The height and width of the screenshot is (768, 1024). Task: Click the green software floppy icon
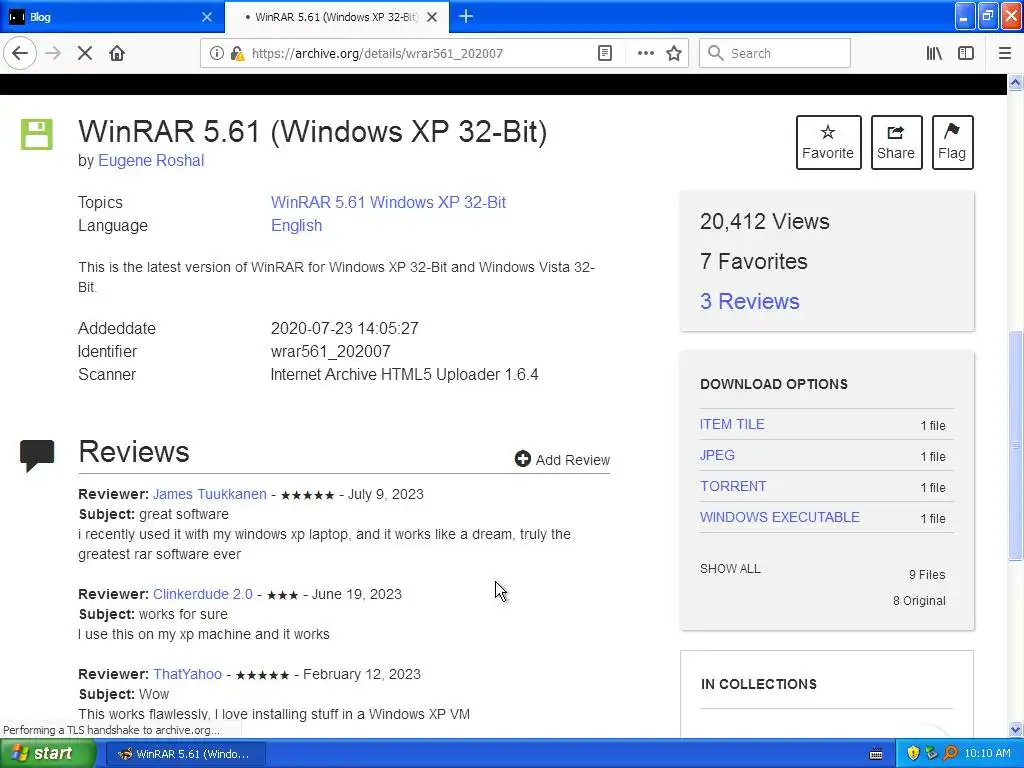pyautogui.click(x=37, y=134)
